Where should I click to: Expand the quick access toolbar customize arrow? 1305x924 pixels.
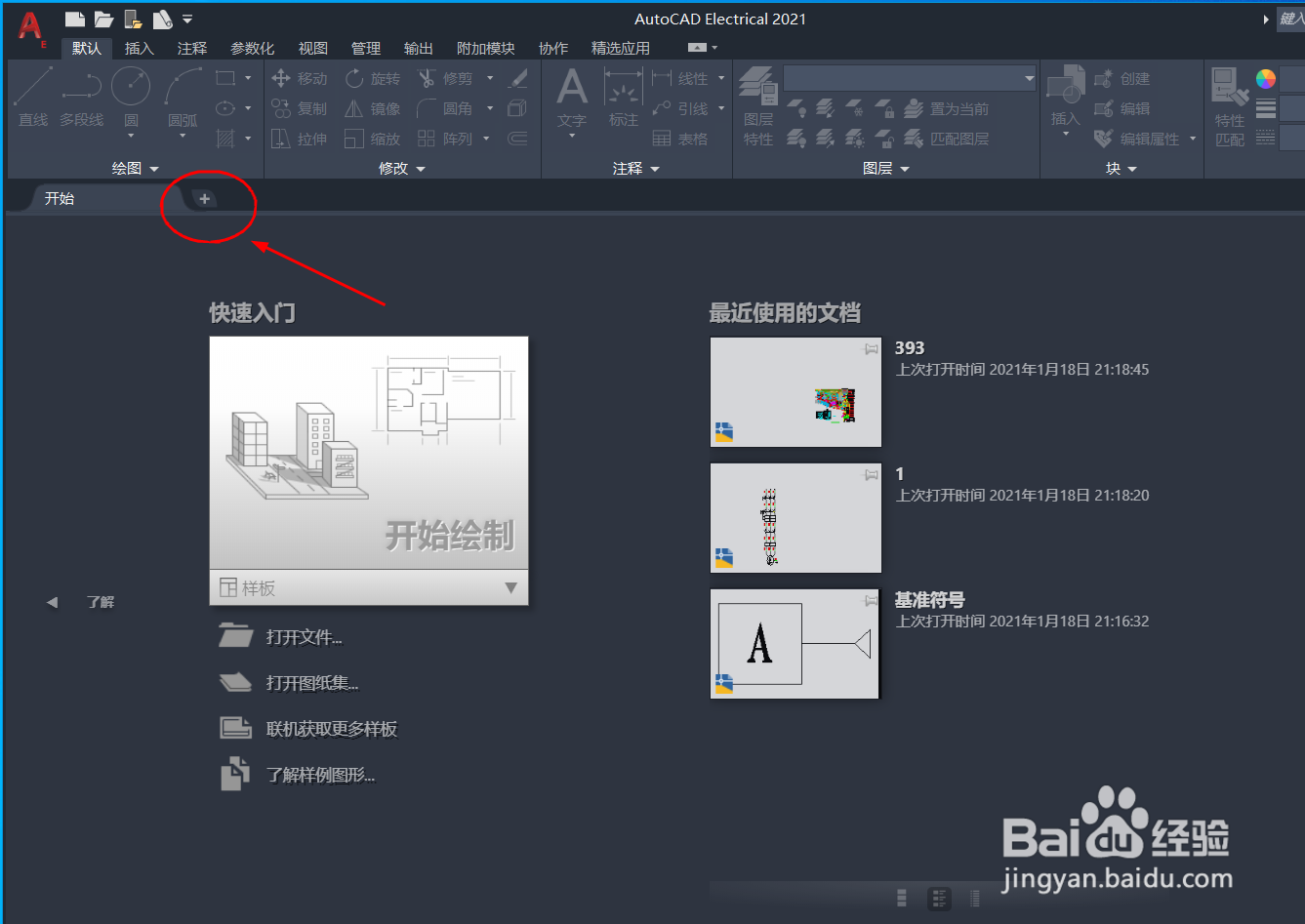pyautogui.click(x=187, y=19)
